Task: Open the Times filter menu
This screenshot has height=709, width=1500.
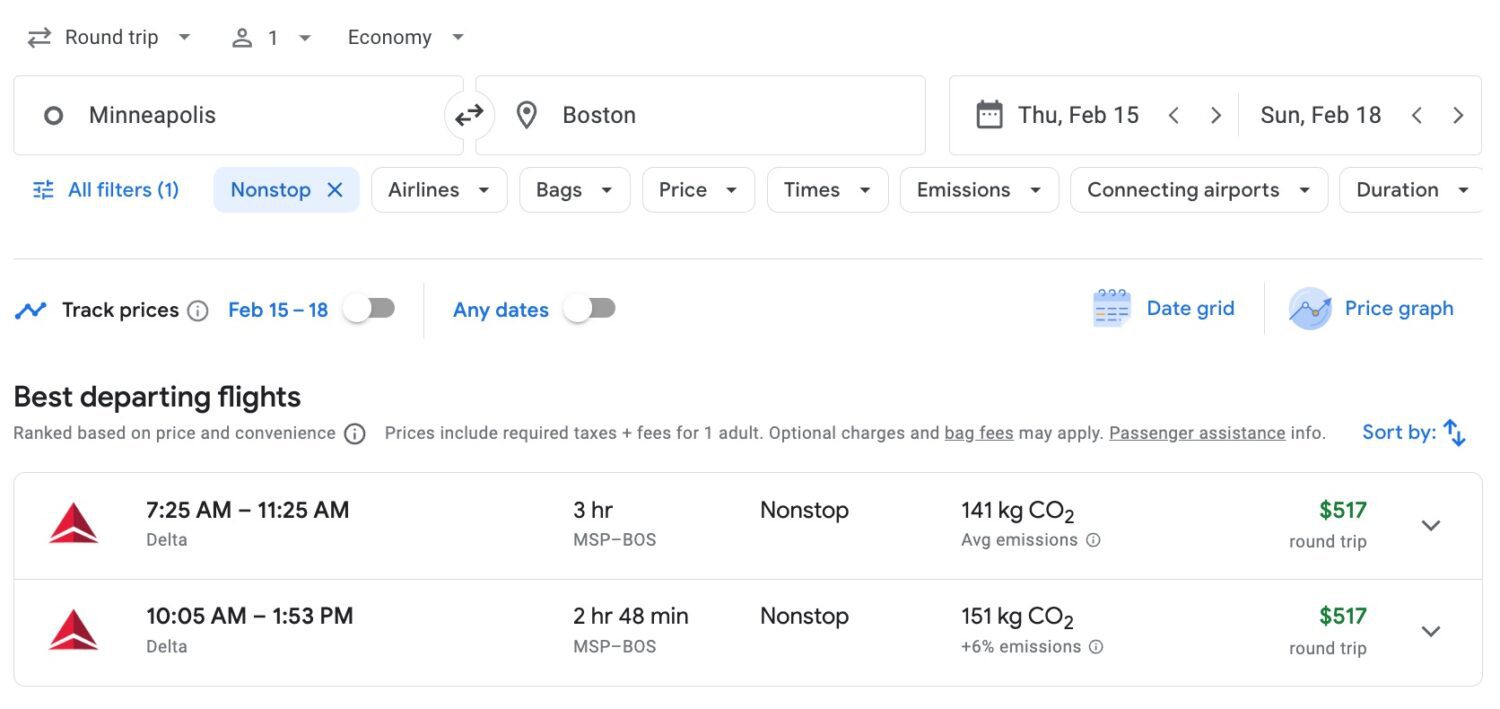Action: pos(827,189)
